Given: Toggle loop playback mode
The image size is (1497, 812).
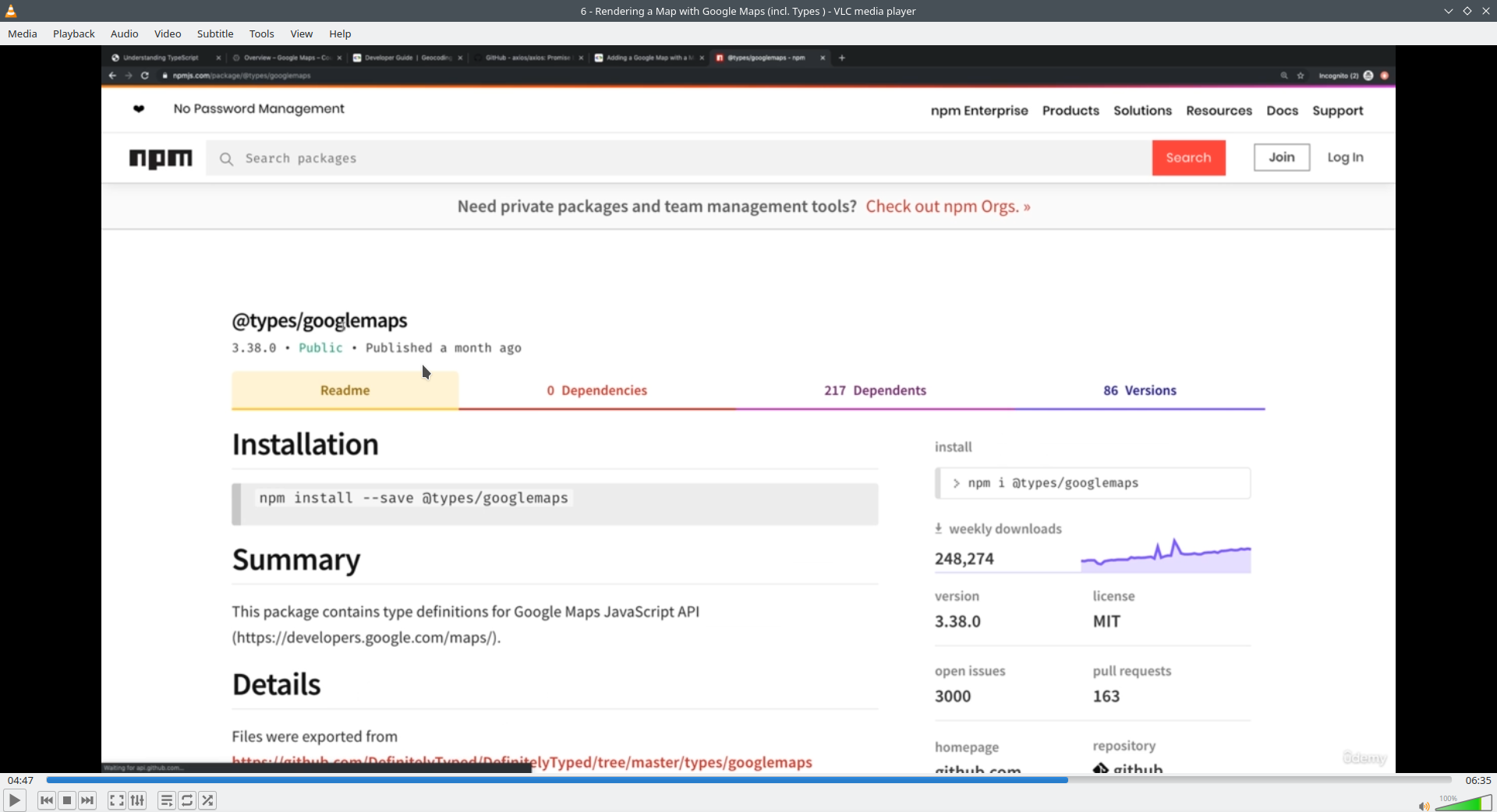Looking at the screenshot, I should pyautogui.click(x=187, y=800).
